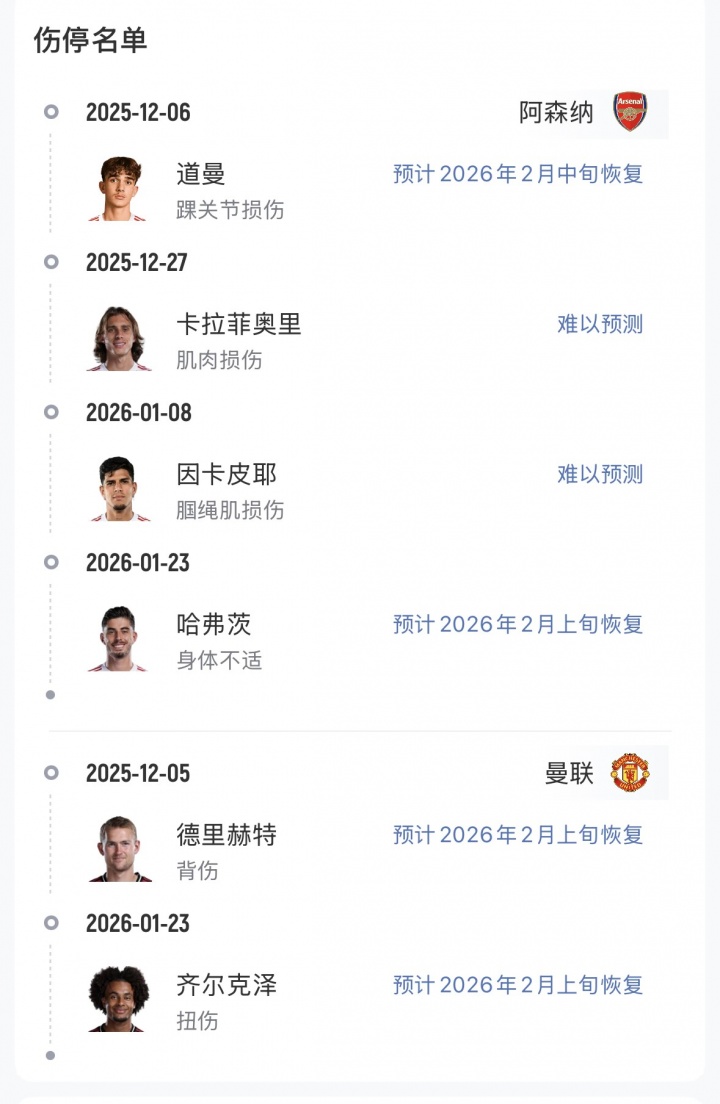Click the 伤停名单 section heading
The image size is (720, 1104).
coord(90,40)
